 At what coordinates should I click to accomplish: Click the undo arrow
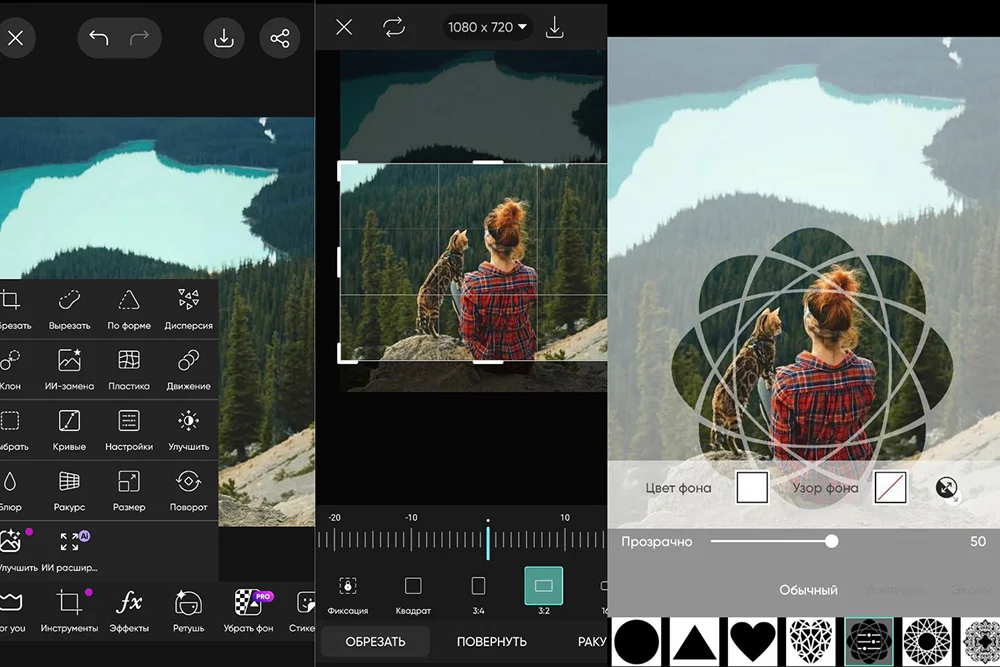(x=99, y=39)
